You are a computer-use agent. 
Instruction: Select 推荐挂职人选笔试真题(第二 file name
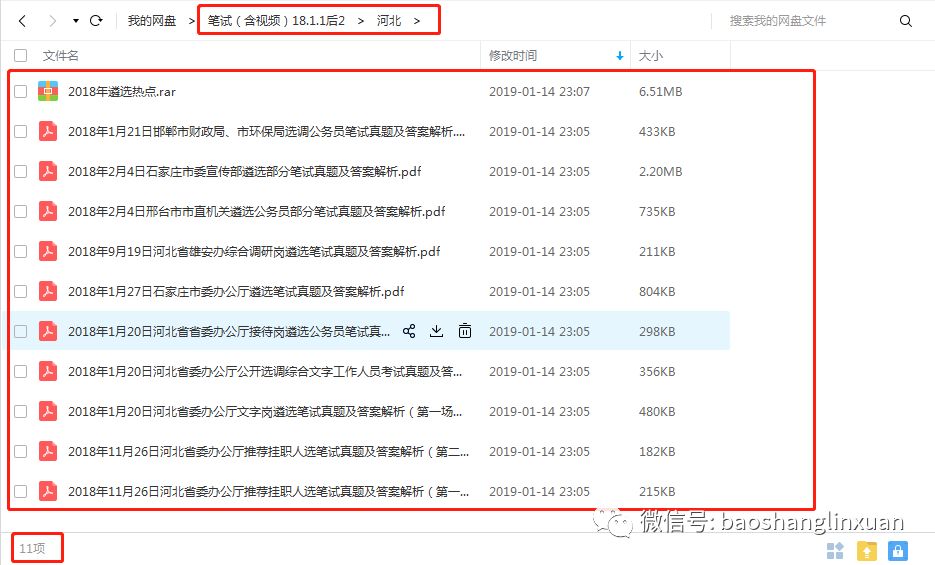pos(268,451)
